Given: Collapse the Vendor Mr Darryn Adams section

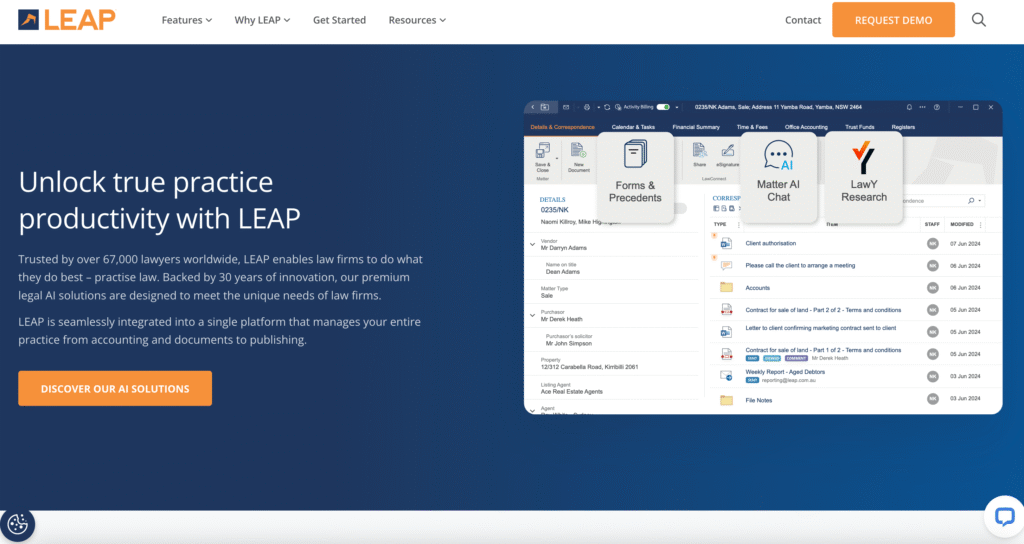Looking at the screenshot, I should [x=532, y=244].
